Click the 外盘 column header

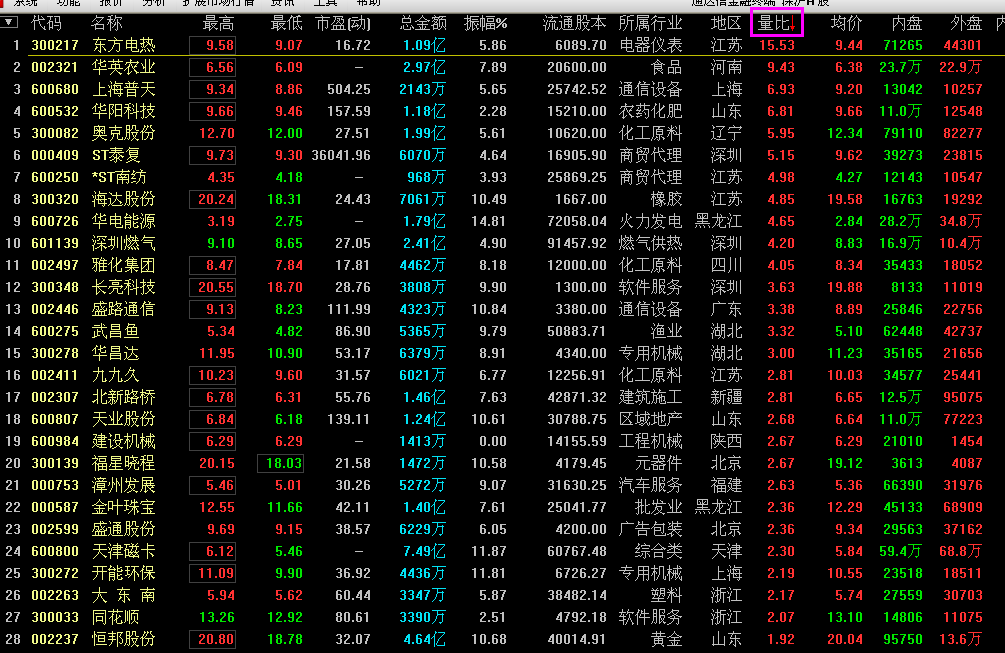point(967,24)
